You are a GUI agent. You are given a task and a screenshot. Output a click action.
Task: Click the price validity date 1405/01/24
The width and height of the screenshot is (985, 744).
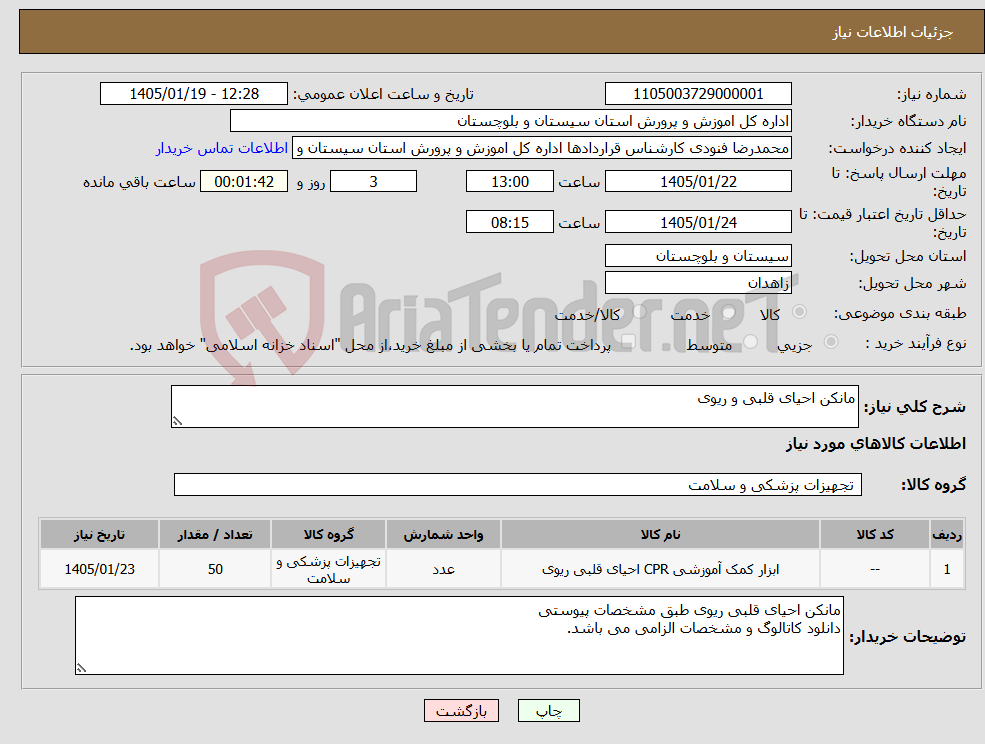click(x=698, y=222)
